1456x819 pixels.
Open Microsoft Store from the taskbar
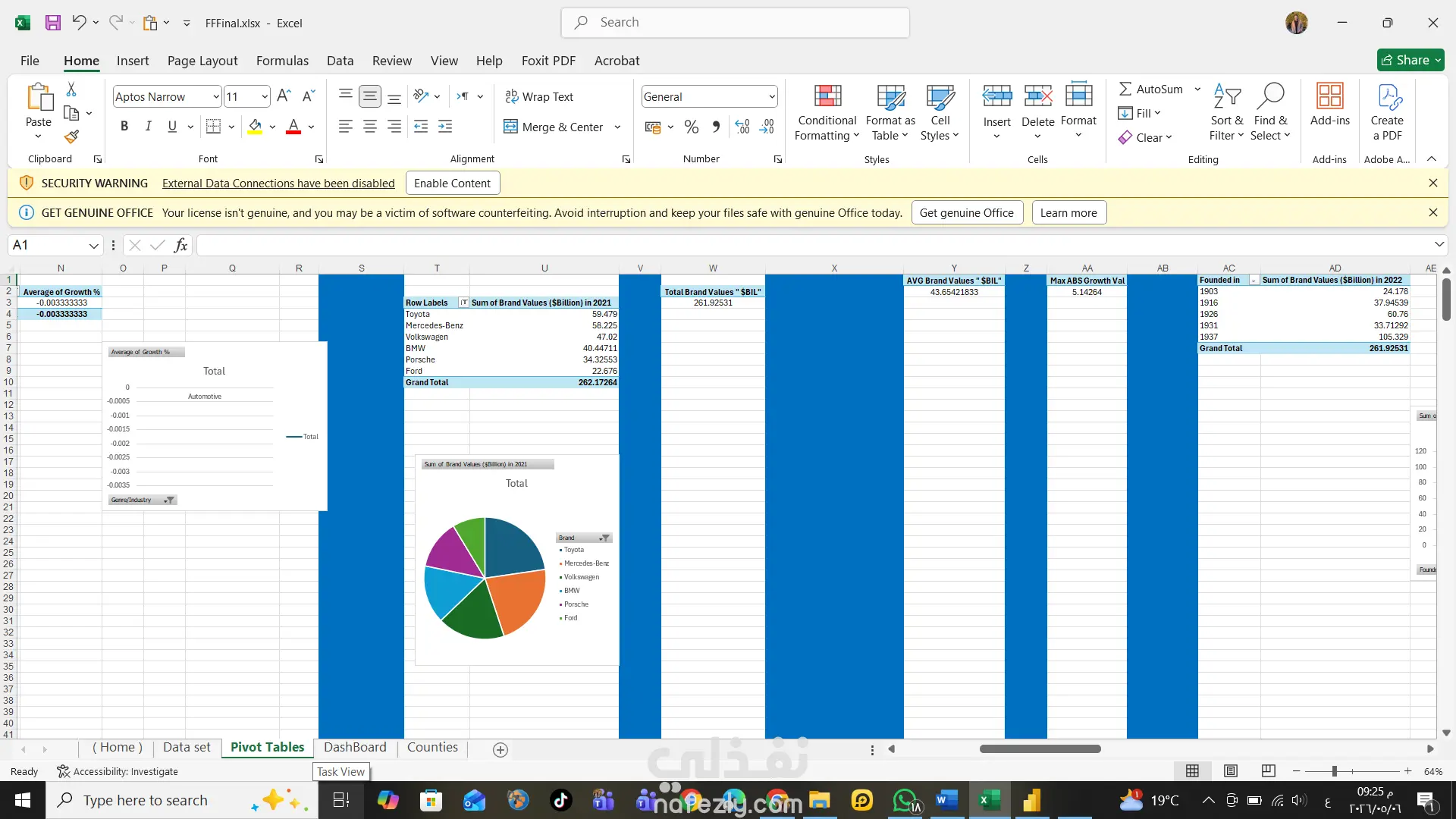[431, 800]
